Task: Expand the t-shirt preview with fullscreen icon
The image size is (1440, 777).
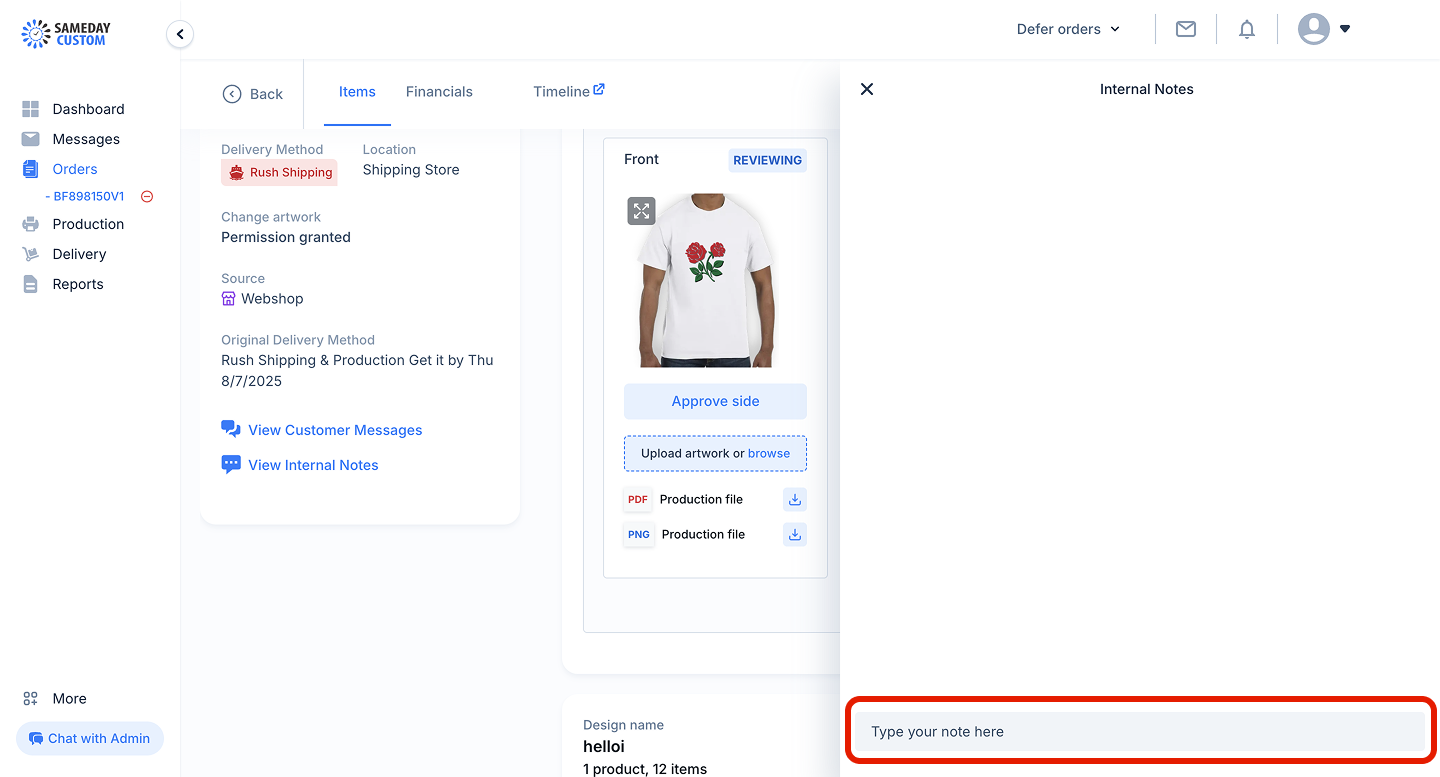Action: [x=641, y=211]
